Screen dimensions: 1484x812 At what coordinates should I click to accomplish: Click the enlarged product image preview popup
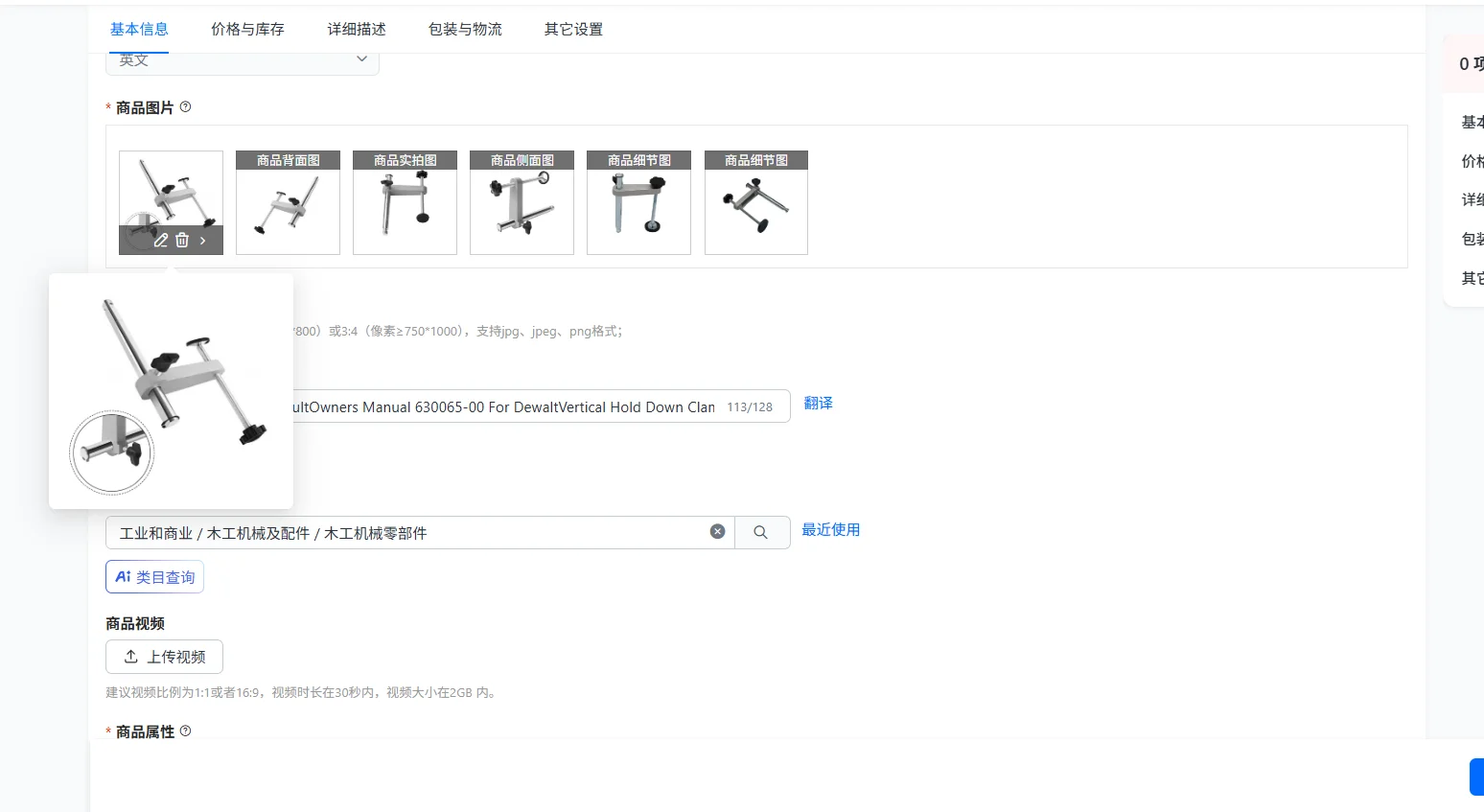171,391
